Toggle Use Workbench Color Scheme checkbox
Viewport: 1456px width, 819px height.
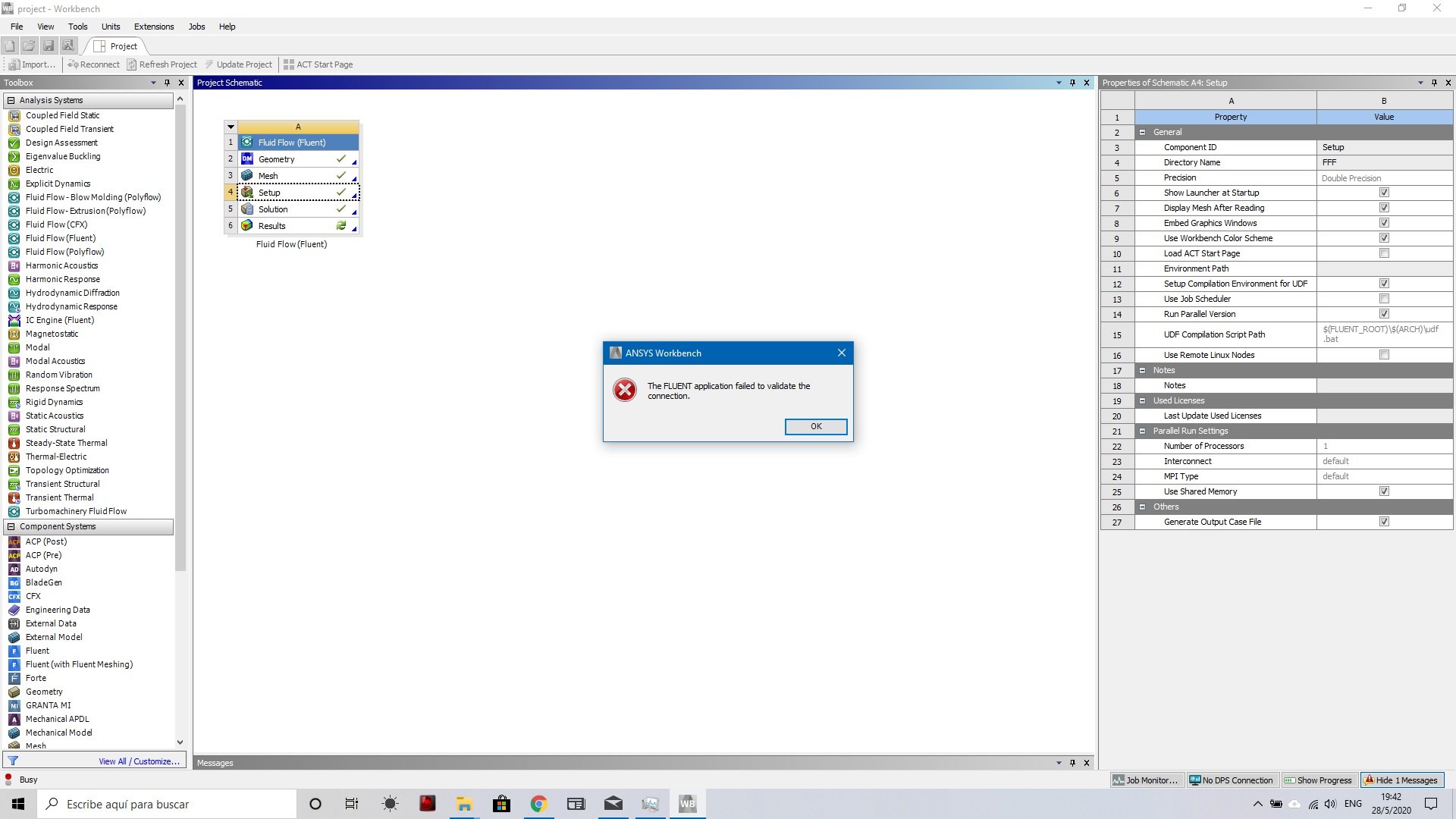click(1384, 238)
